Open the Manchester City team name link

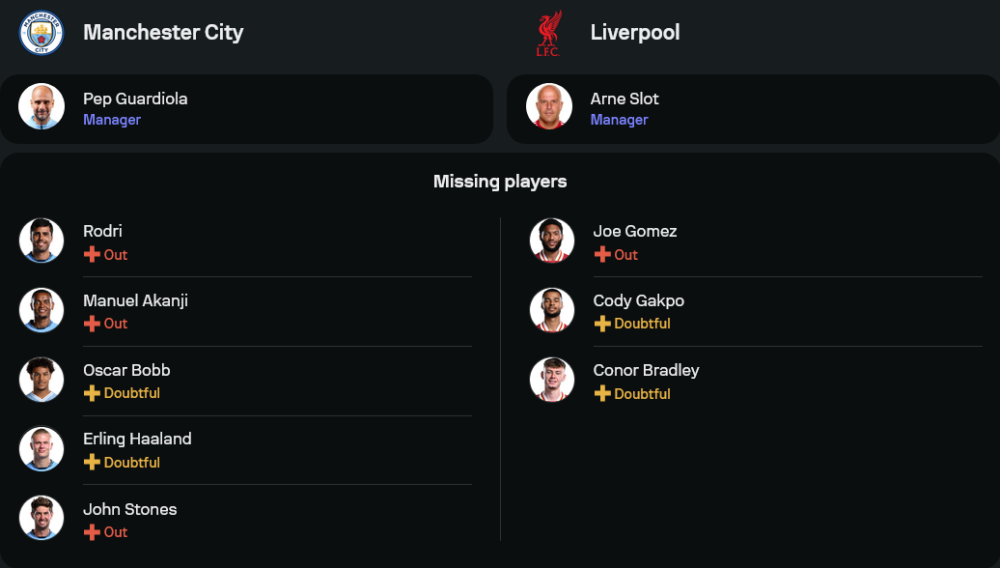point(163,32)
